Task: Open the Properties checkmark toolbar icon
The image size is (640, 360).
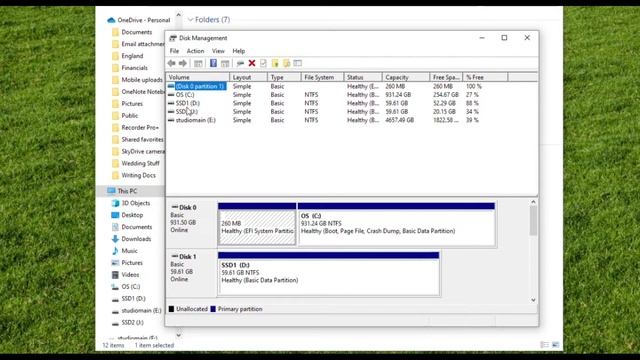Action: point(263,63)
